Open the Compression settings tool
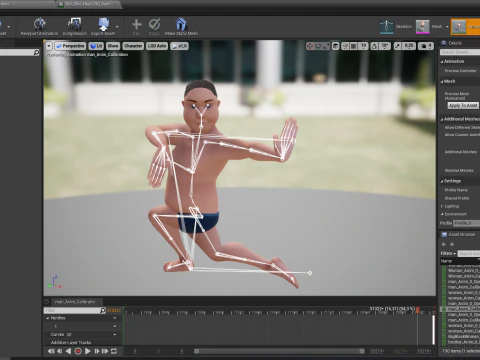480x360 pixels. pyautogui.click(x=74, y=27)
